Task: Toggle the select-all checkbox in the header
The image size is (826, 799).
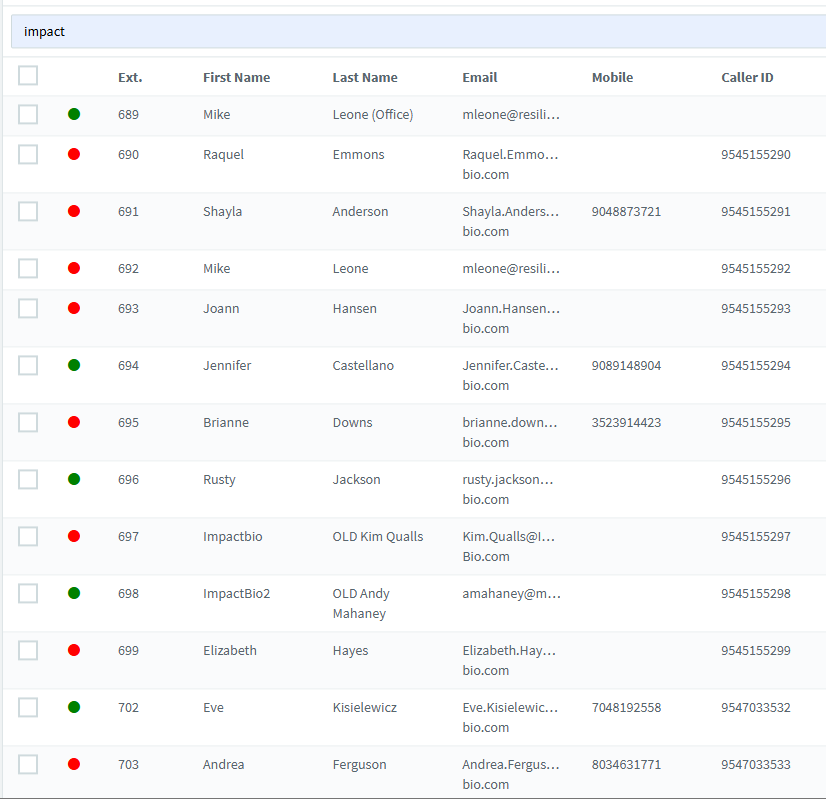Action: pos(28,76)
